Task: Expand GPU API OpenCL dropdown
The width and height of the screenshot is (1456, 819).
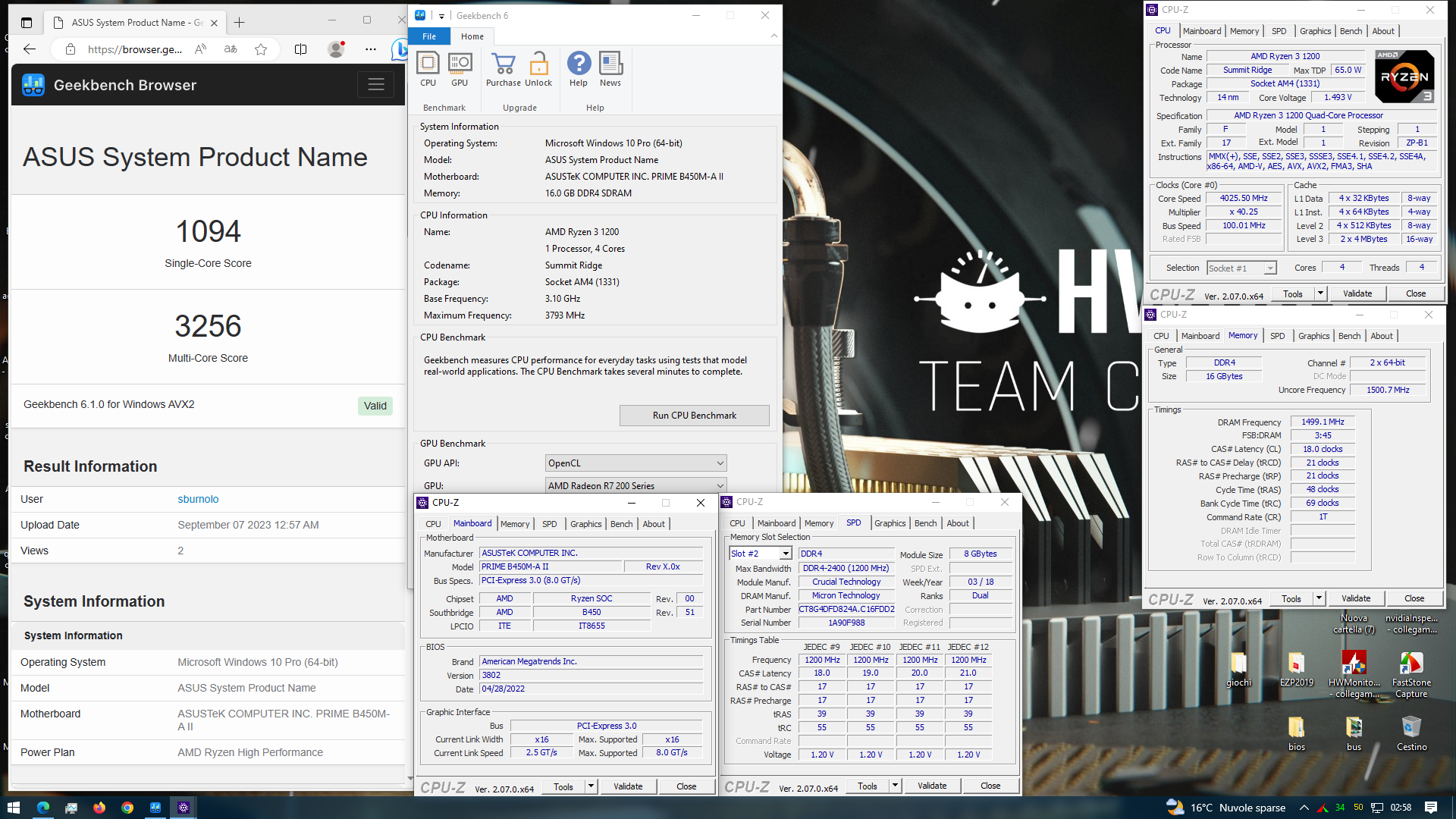Action: pyautogui.click(x=635, y=463)
